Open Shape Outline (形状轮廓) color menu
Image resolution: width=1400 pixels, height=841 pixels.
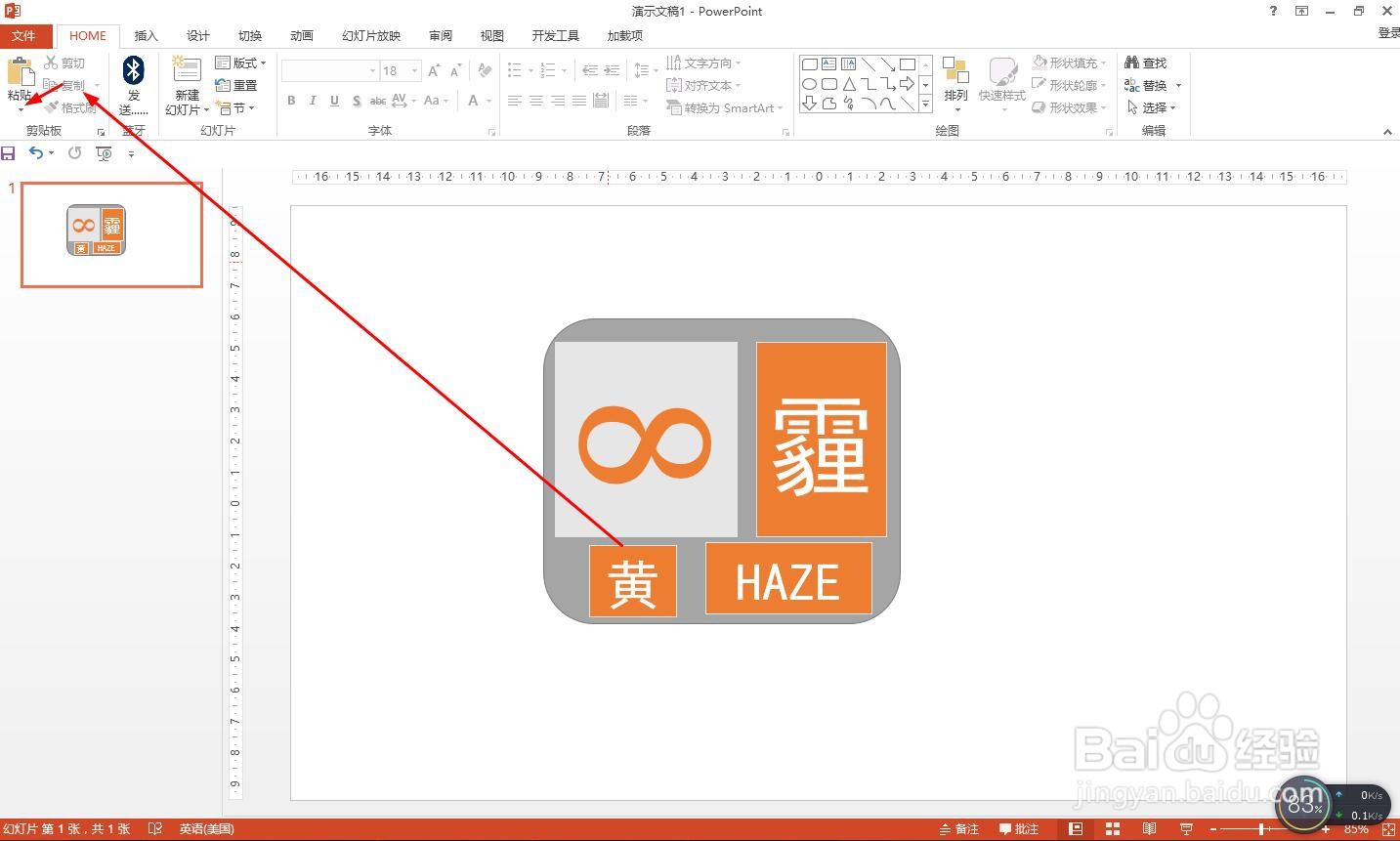1069,85
